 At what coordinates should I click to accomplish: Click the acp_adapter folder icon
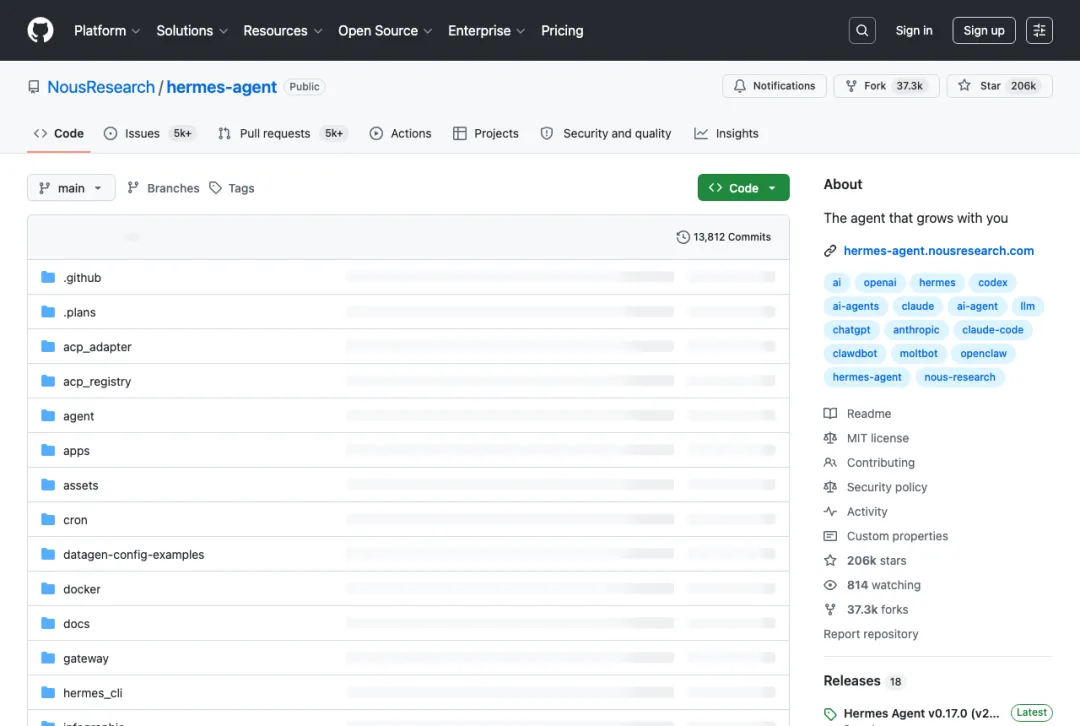pos(48,346)
